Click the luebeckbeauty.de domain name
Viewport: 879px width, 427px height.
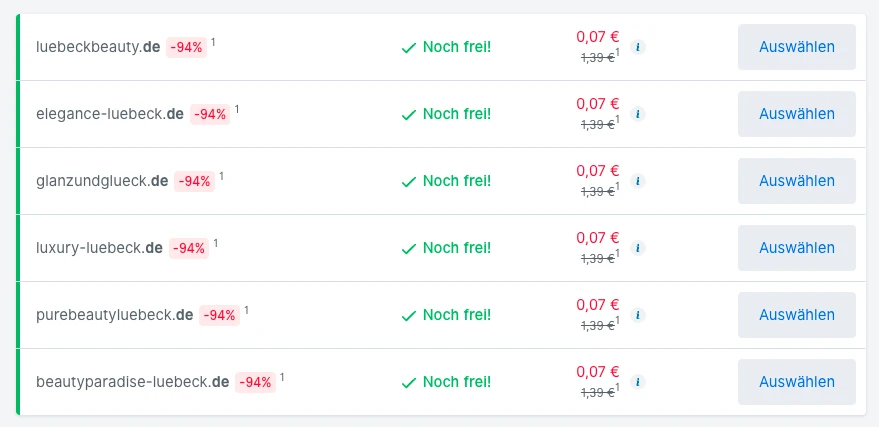pos(98,47)
